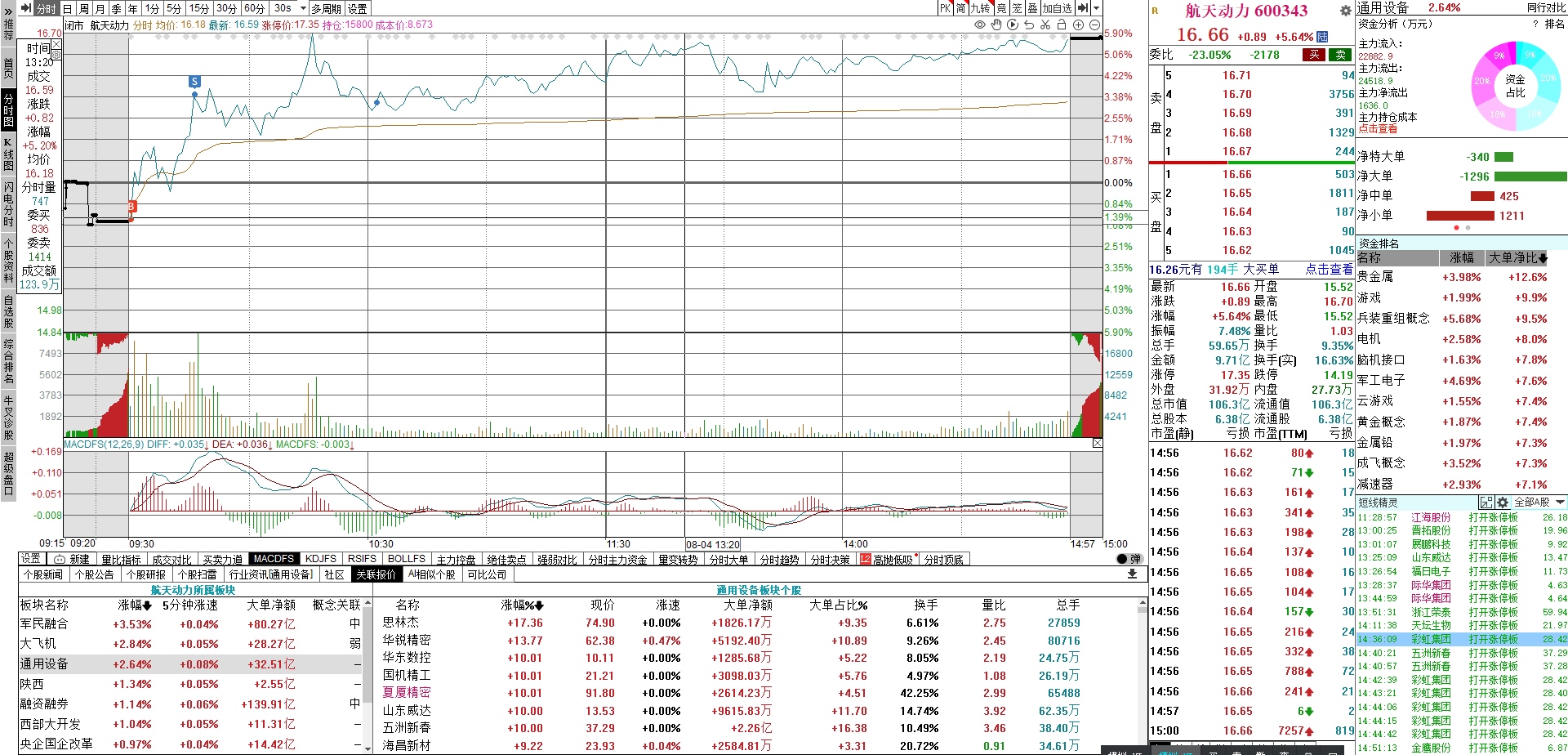Open the 设置 button in top toolbar
The width and height of the screenshot is (1568, 755).
[x=358, y=8]
